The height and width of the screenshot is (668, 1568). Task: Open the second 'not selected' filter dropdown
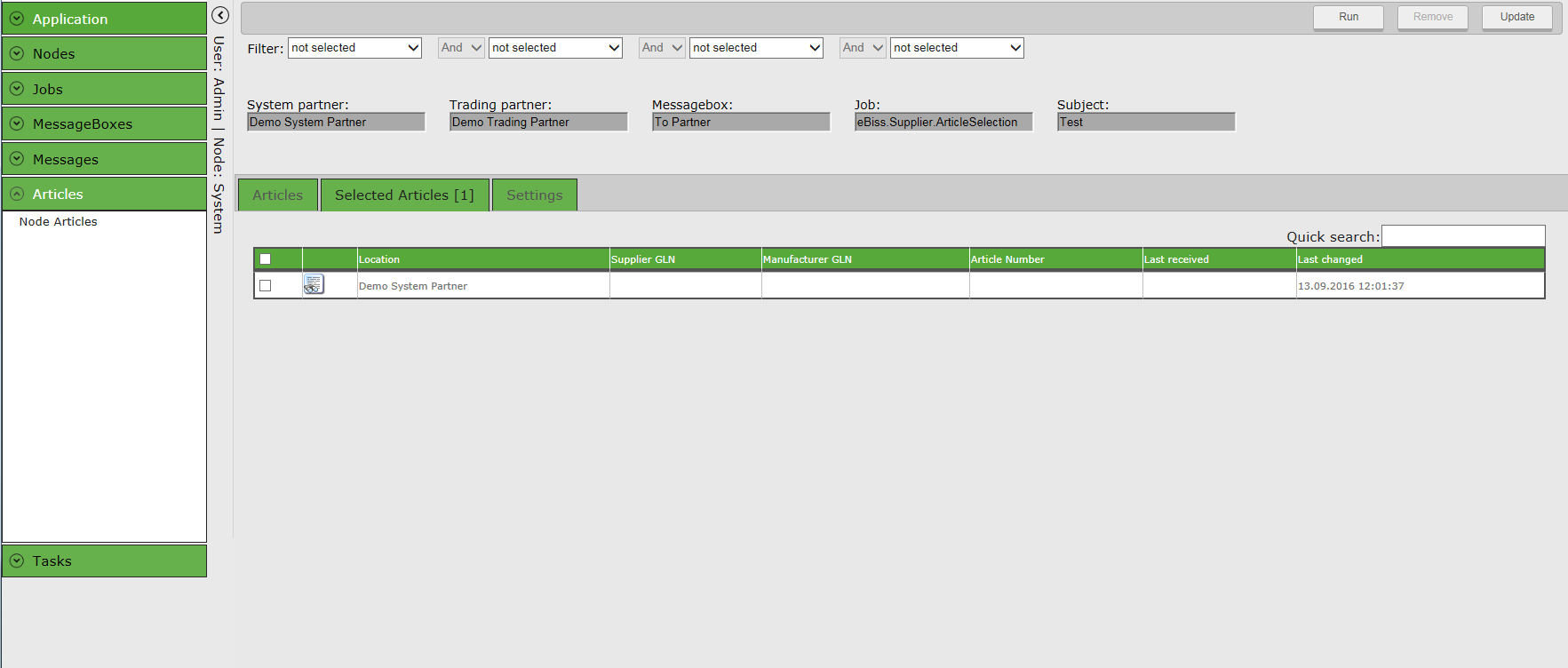click(x=555, y=48)
